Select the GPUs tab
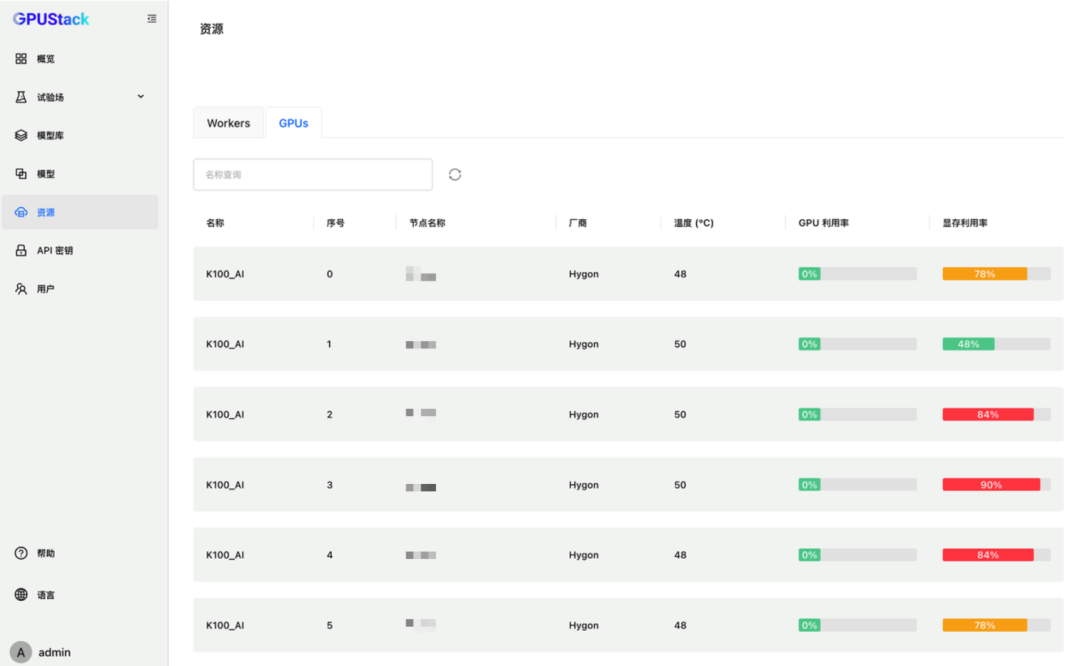This screenshot has width=1080, height=666. point(293,123)
